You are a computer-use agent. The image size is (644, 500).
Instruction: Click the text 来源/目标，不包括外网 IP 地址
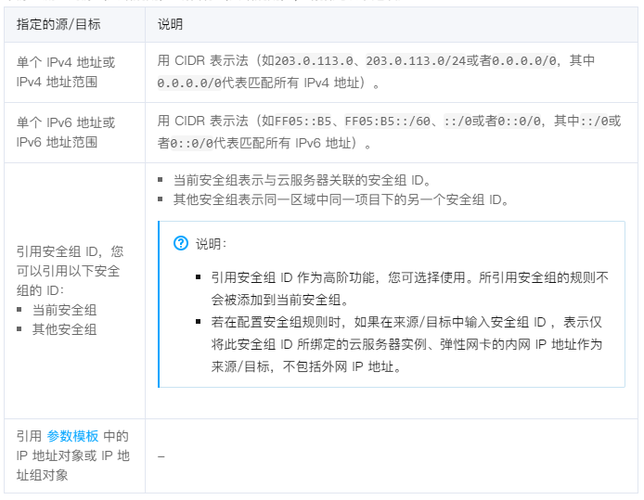point(306,366)
